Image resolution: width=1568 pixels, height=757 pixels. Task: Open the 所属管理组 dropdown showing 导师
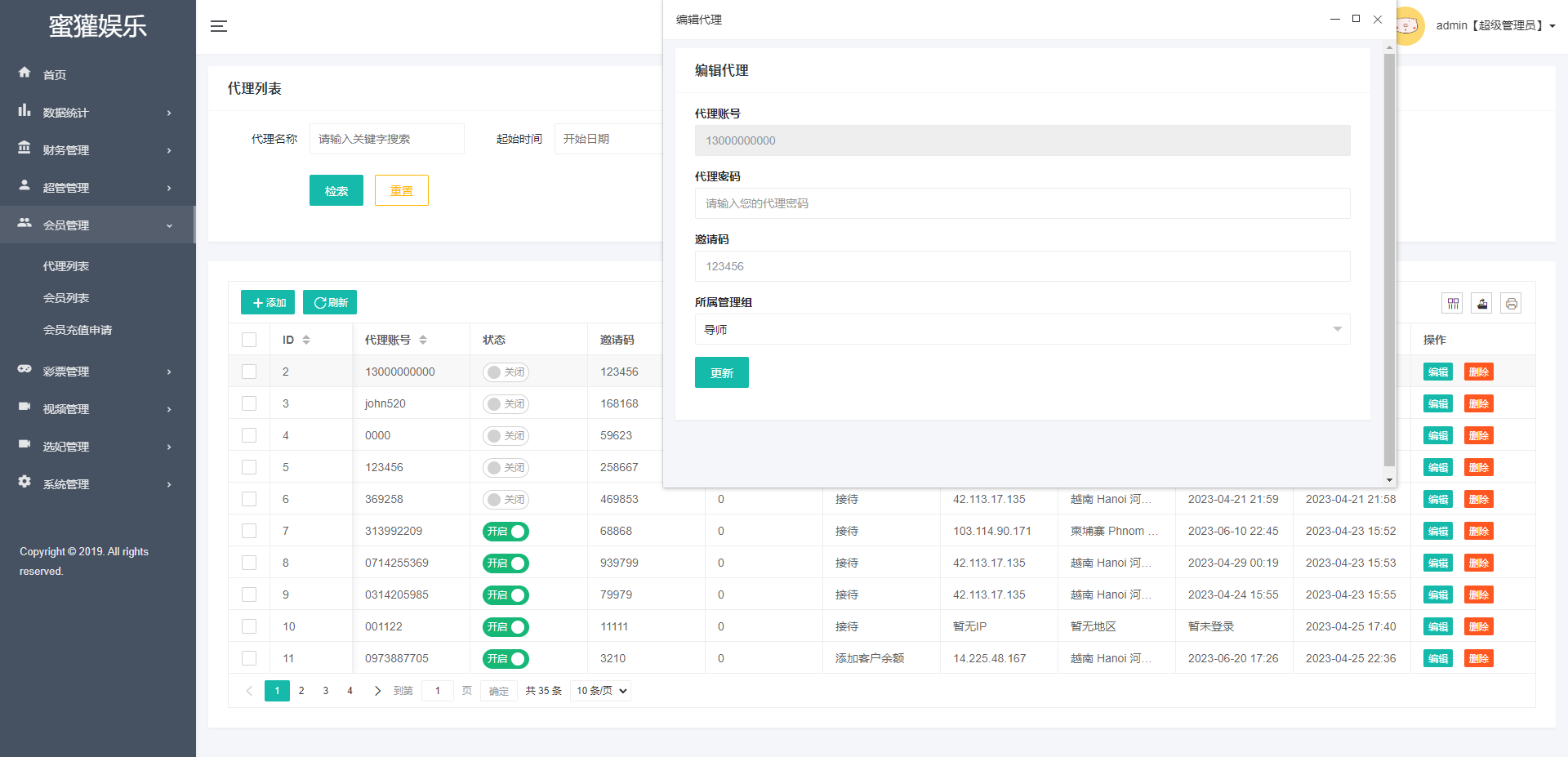coord(1022,330)
